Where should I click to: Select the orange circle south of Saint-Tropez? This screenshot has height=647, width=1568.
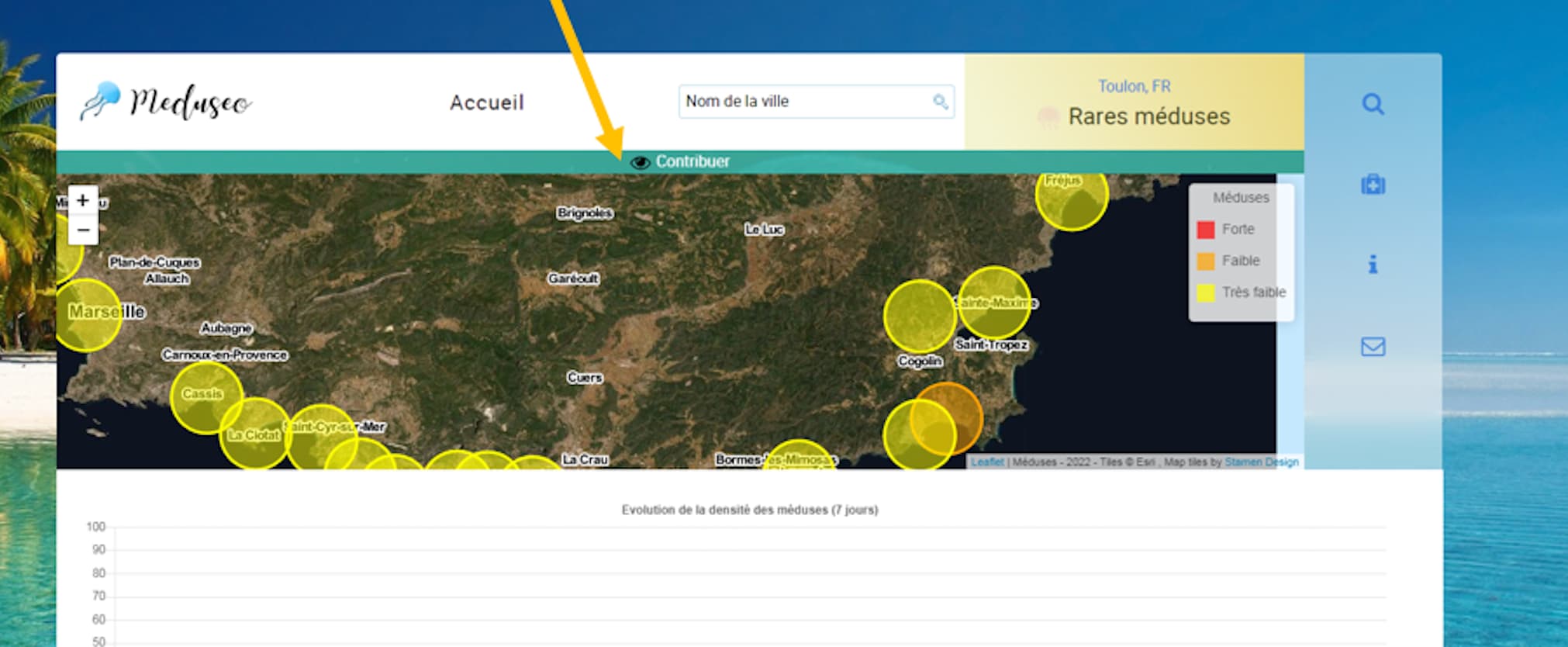947,418
